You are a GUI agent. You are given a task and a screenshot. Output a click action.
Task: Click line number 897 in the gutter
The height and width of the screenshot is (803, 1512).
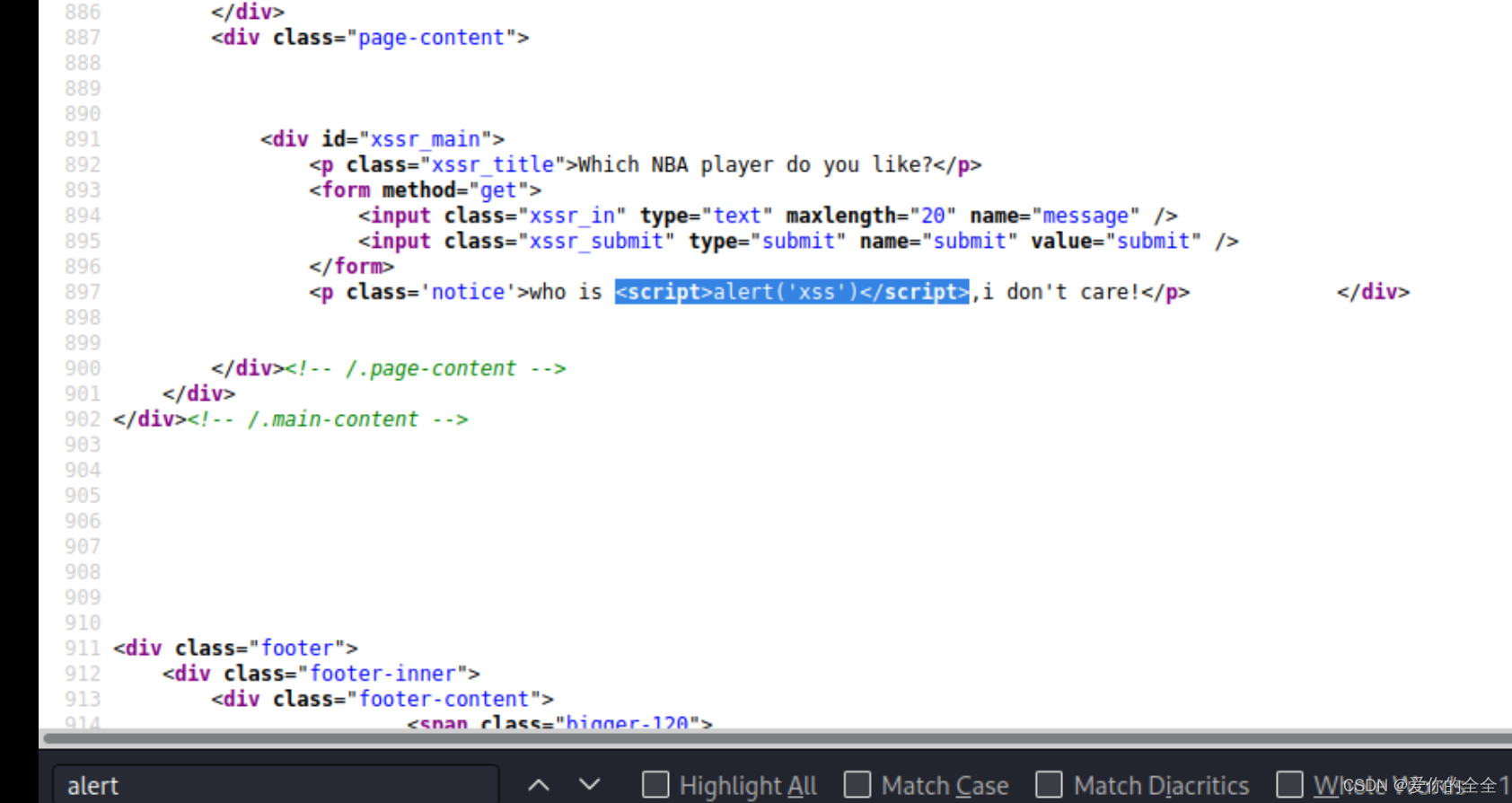pyautogui.click(x=83, y=292)
